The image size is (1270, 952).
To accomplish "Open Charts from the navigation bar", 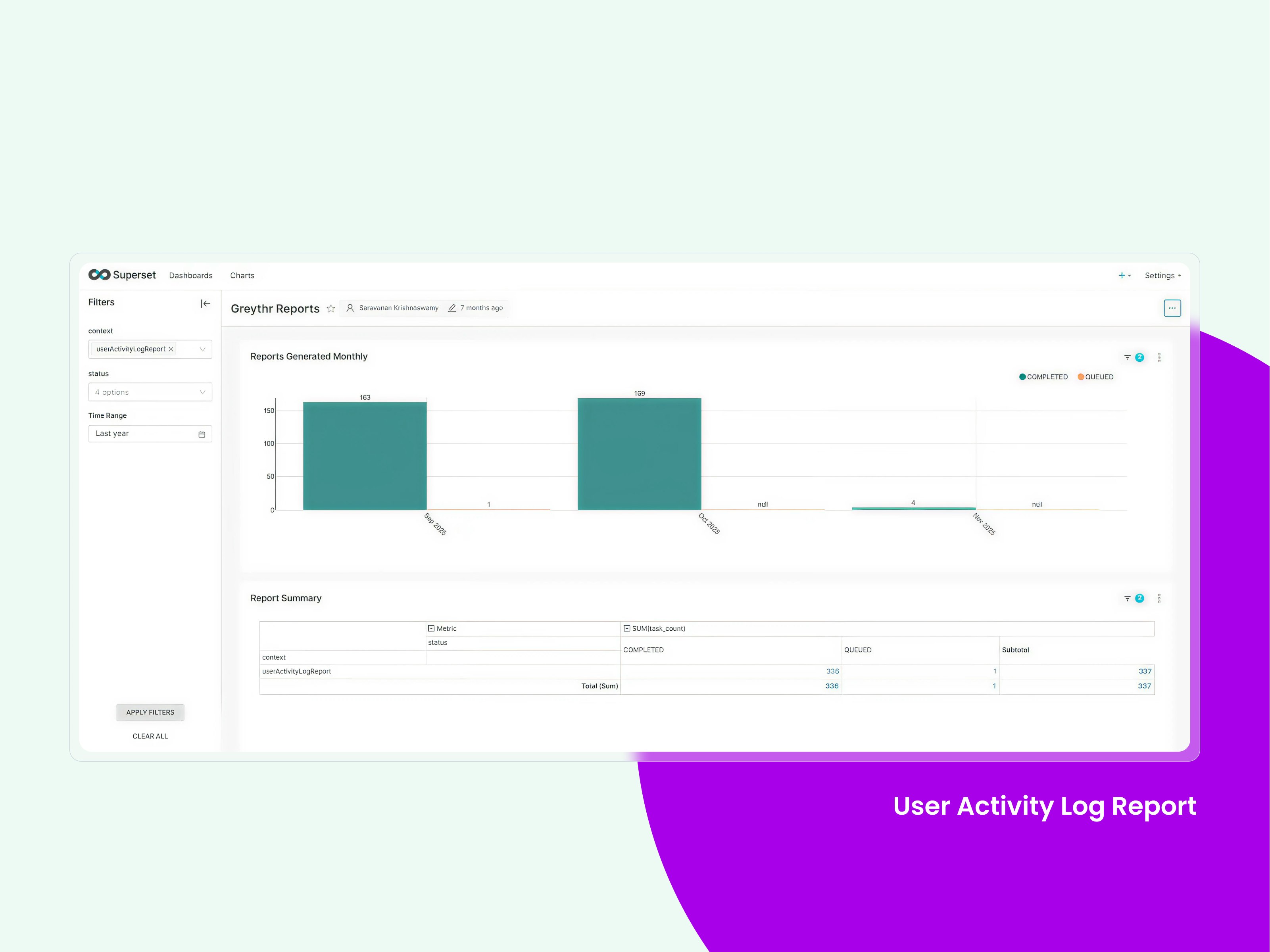I will [242, 276].
